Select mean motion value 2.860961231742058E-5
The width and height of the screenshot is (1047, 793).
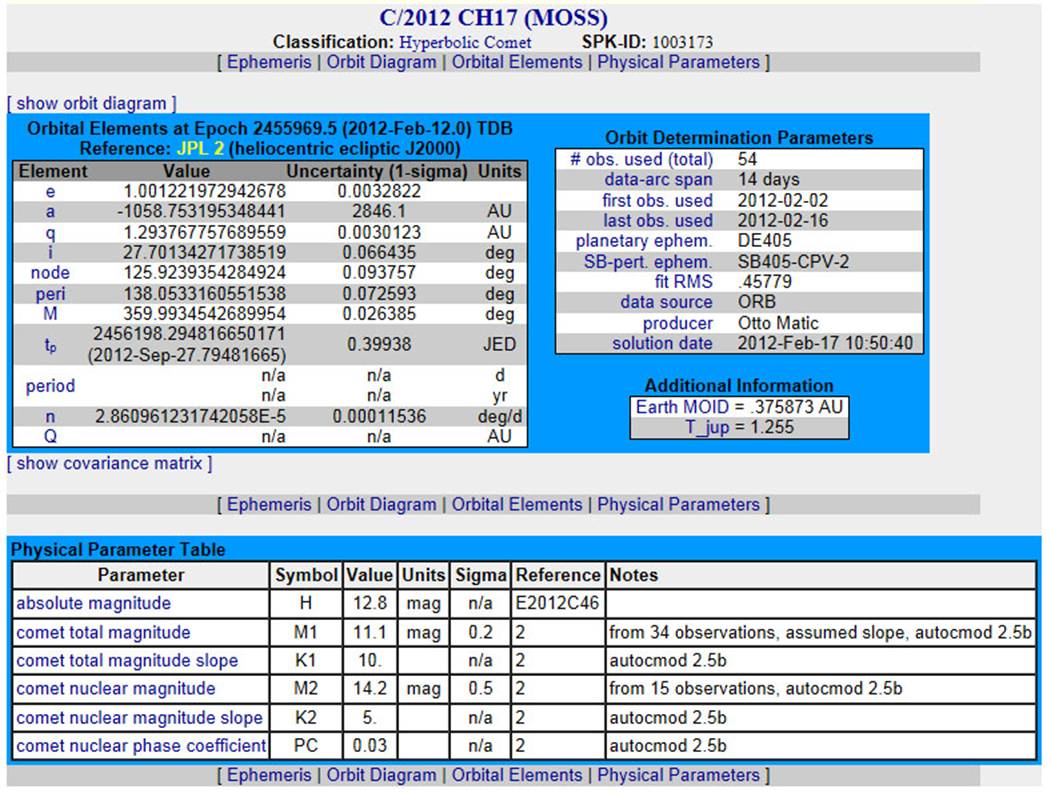point(190,417)
